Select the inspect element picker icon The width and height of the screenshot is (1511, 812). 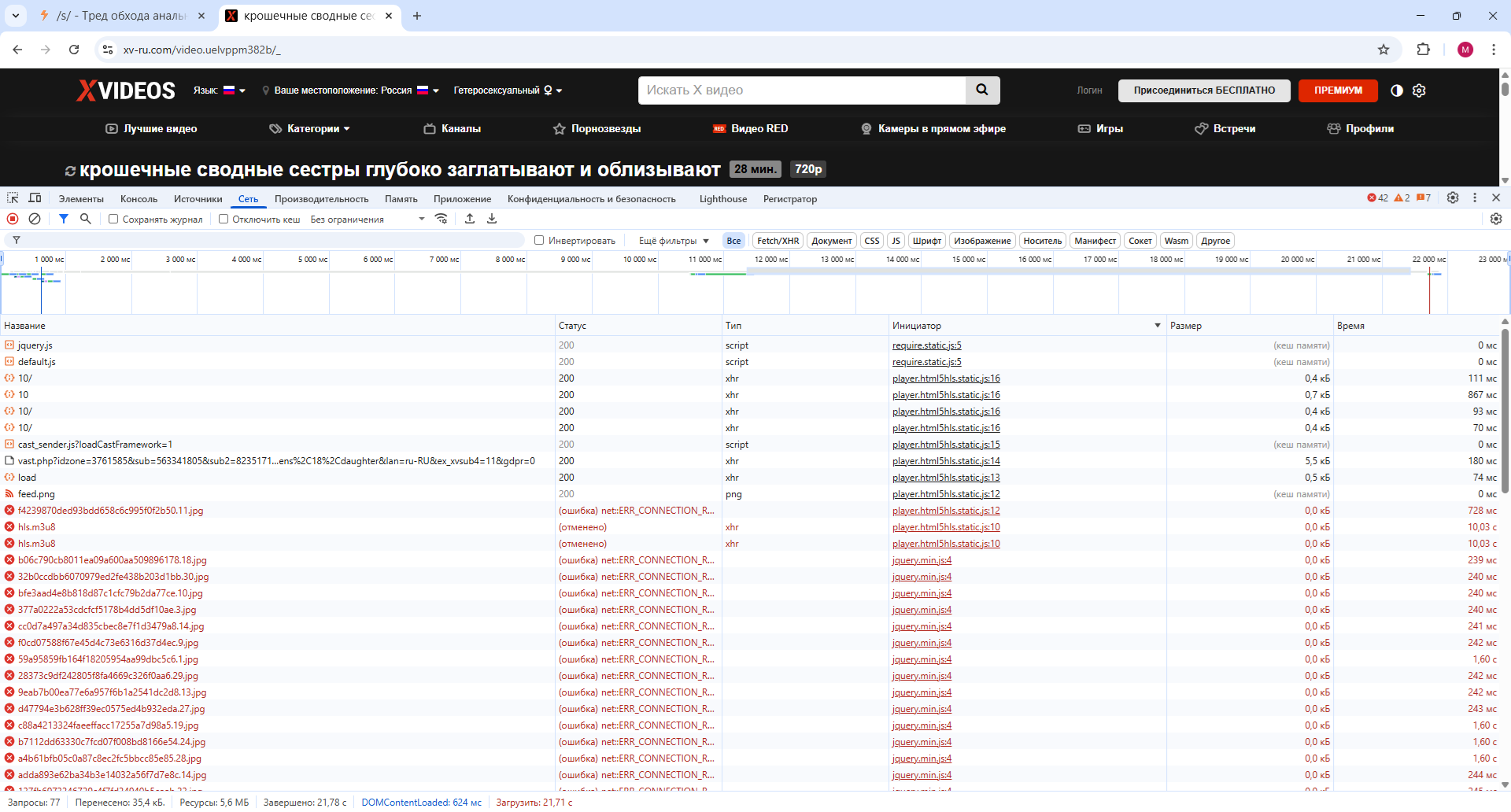(13, 198)
